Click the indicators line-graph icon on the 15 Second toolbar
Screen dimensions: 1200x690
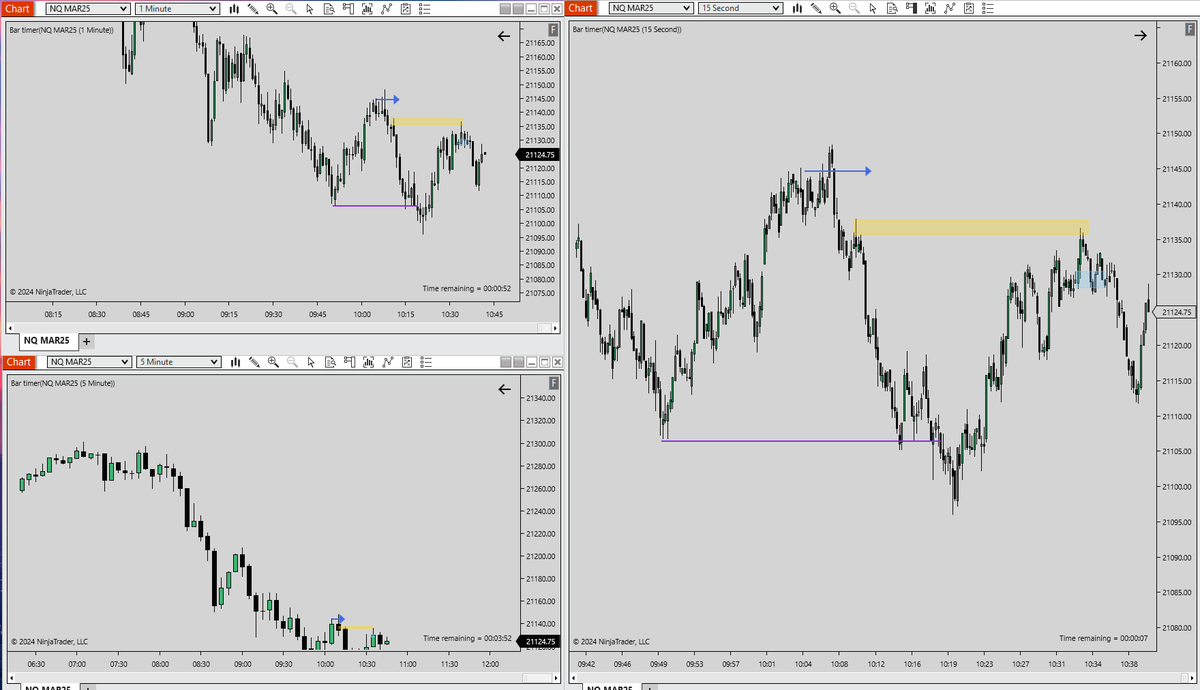click(948, 8)
